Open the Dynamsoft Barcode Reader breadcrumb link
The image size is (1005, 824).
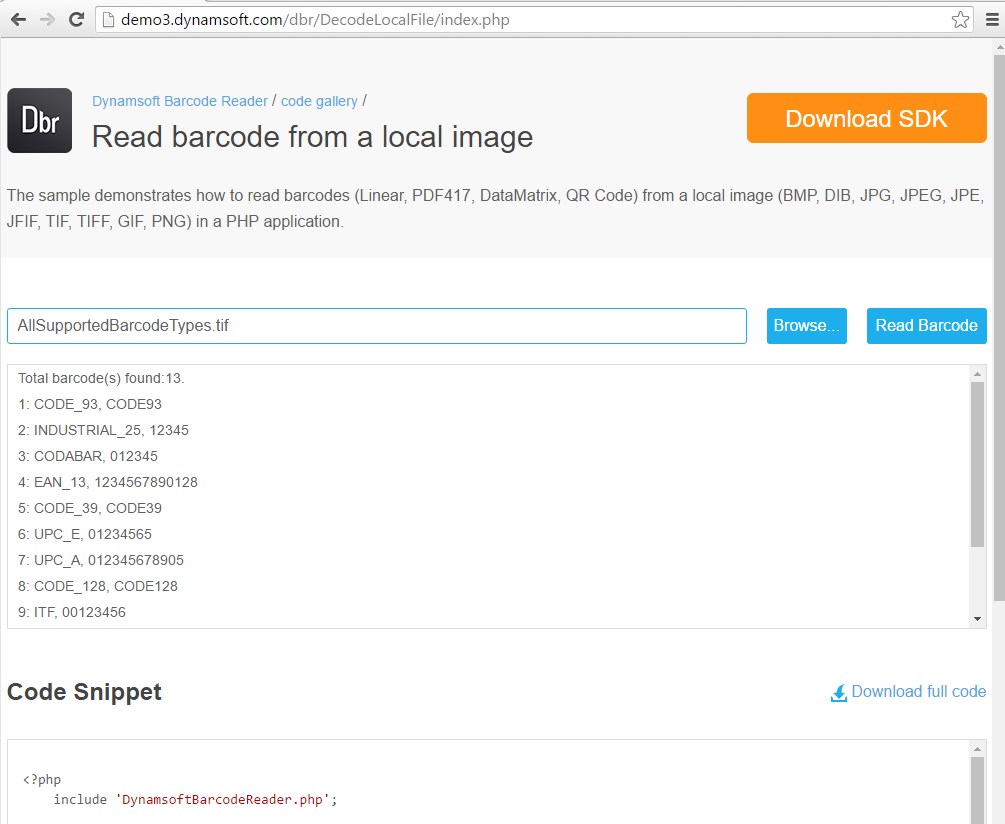point(180,101)
